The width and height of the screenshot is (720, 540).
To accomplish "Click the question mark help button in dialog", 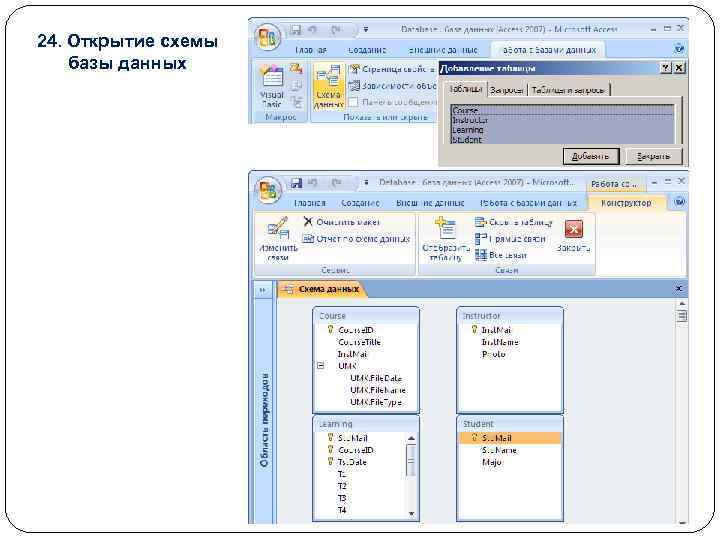I will click(666, 68).
